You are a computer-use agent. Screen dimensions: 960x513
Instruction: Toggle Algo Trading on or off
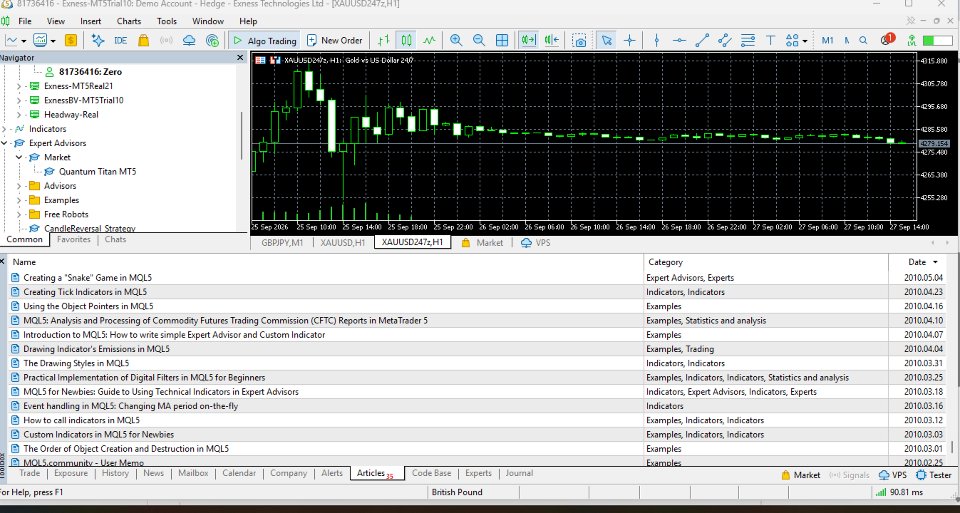point(265,40)
